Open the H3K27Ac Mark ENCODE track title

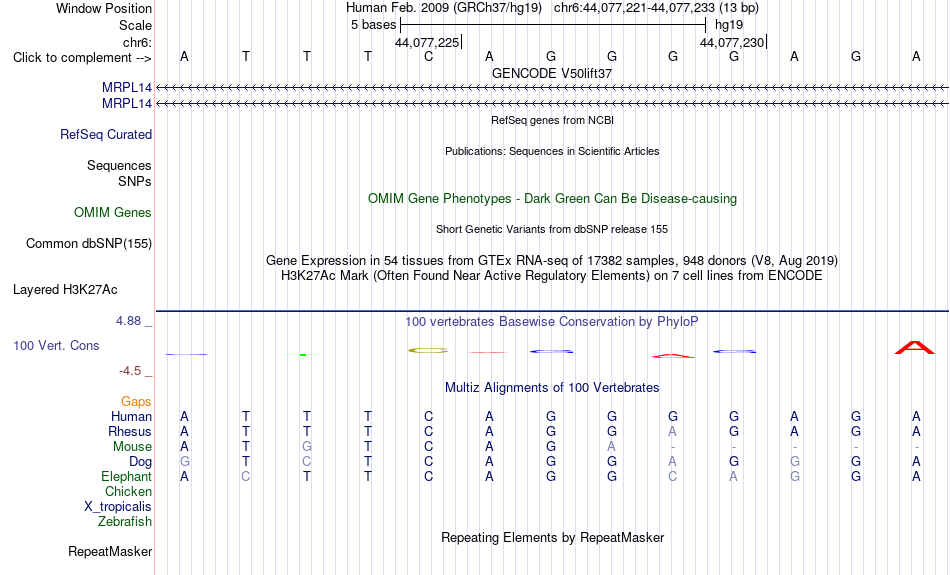(552, 276)
